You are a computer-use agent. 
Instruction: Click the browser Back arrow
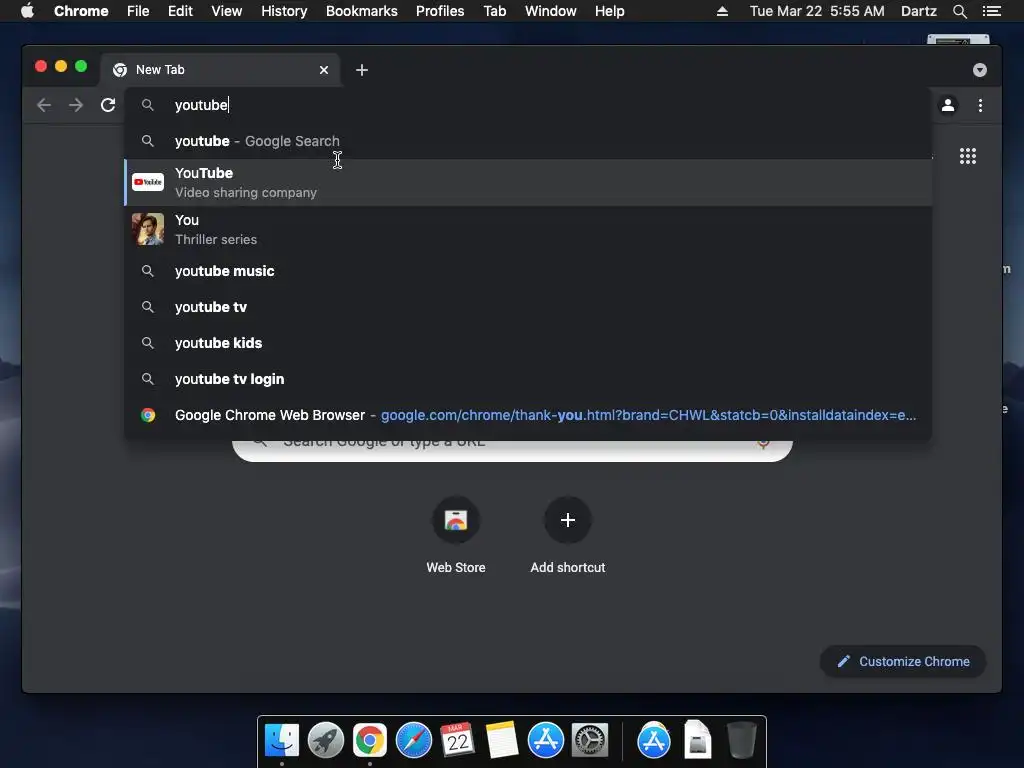click(x=44, y=105)
